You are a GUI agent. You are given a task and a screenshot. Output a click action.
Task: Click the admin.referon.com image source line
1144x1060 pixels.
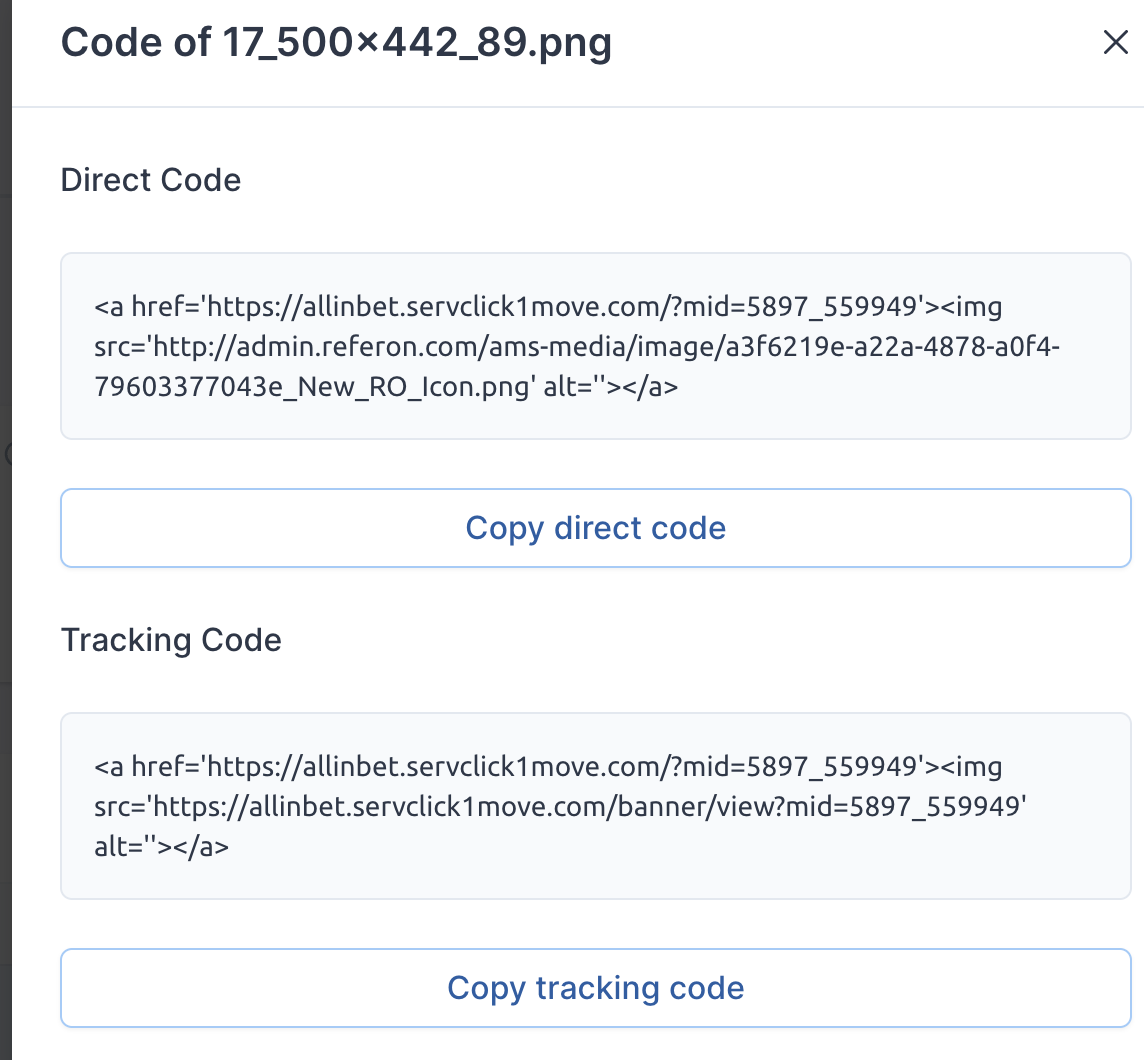tap(576, 347)
